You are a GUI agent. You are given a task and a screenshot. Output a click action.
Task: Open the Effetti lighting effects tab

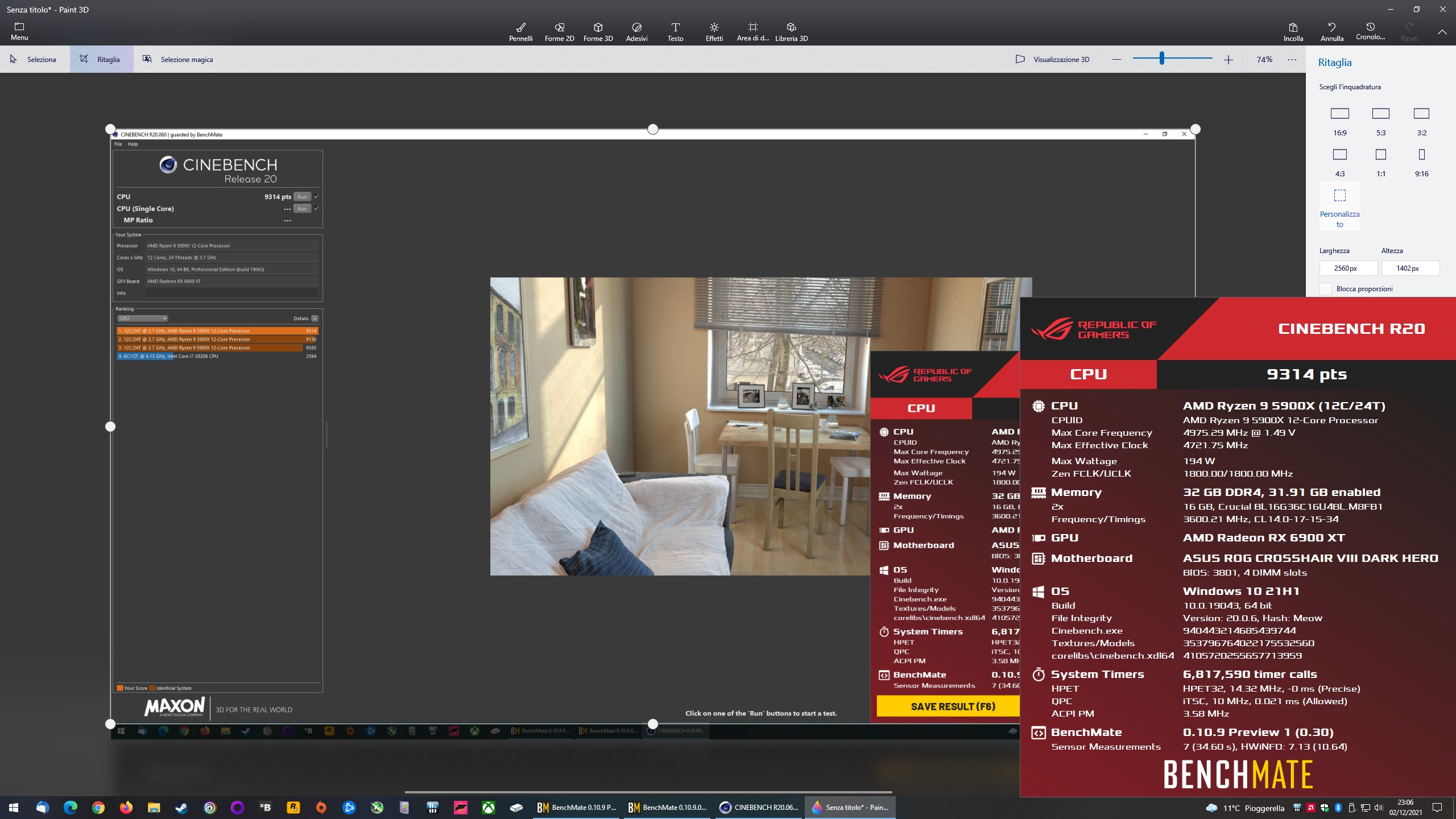[714, 32]
